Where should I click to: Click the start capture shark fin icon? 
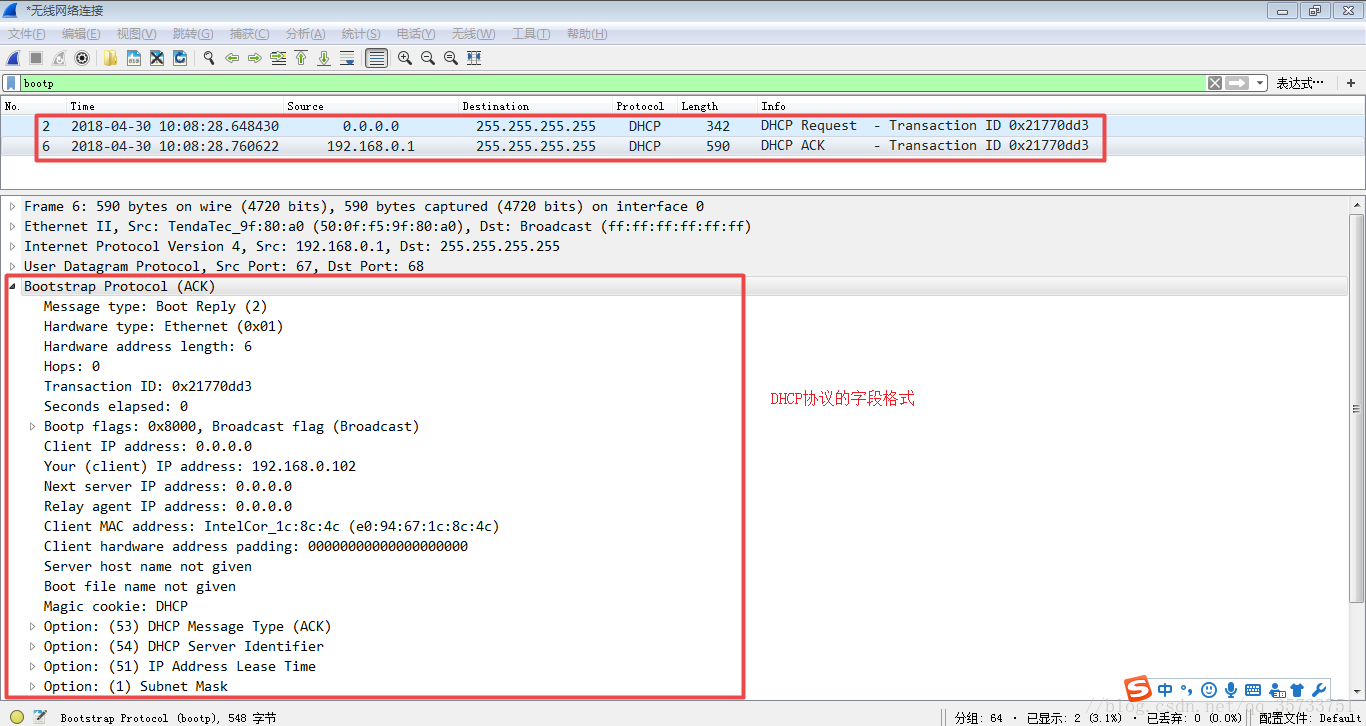[x=13, y=58]
